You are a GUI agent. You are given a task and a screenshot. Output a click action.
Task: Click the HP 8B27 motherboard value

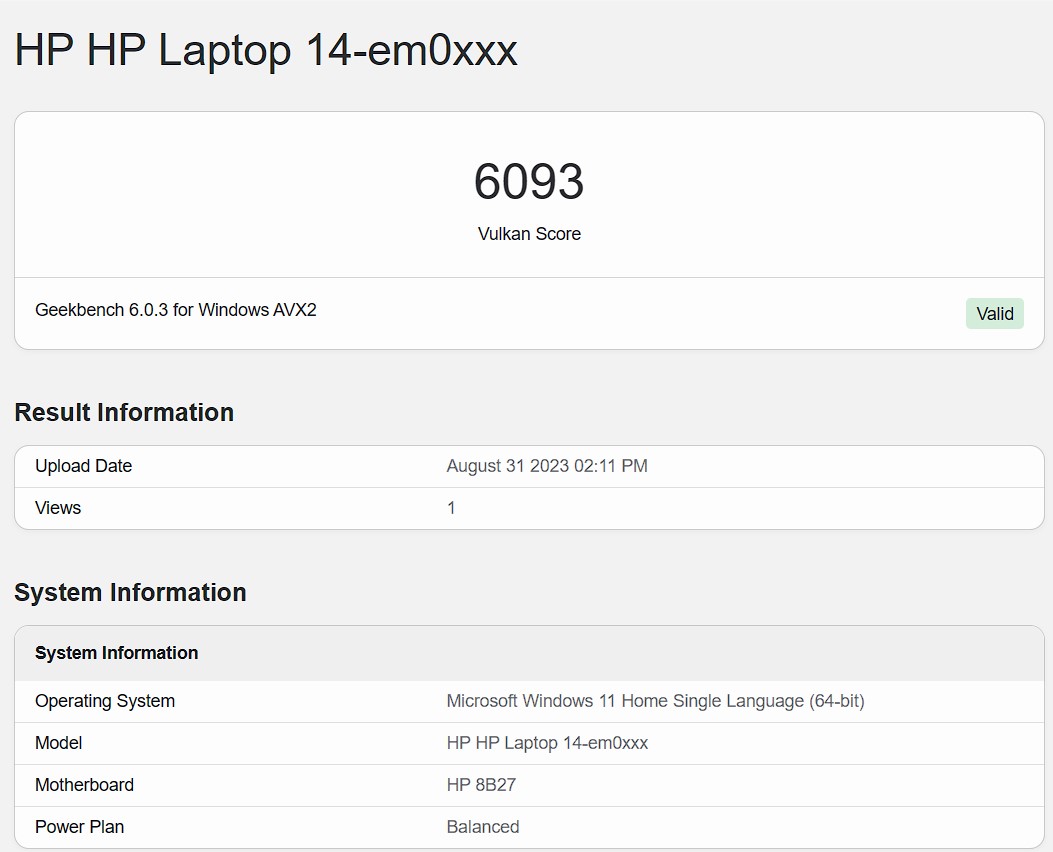coord(482,785)
